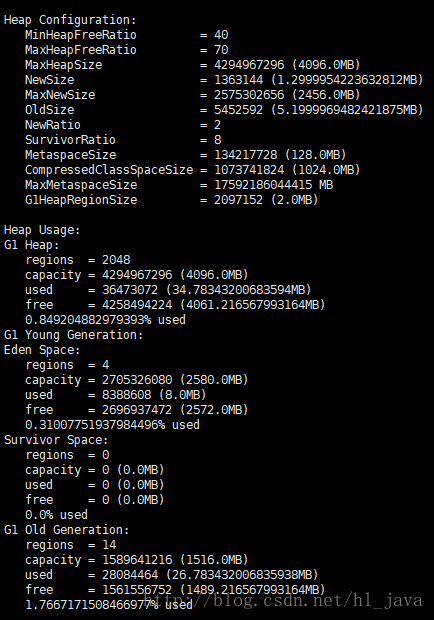Click the Eden Space capacity 2705326080 value
The height and width of the screenshot is (620, 434).
tap(137, 380)
